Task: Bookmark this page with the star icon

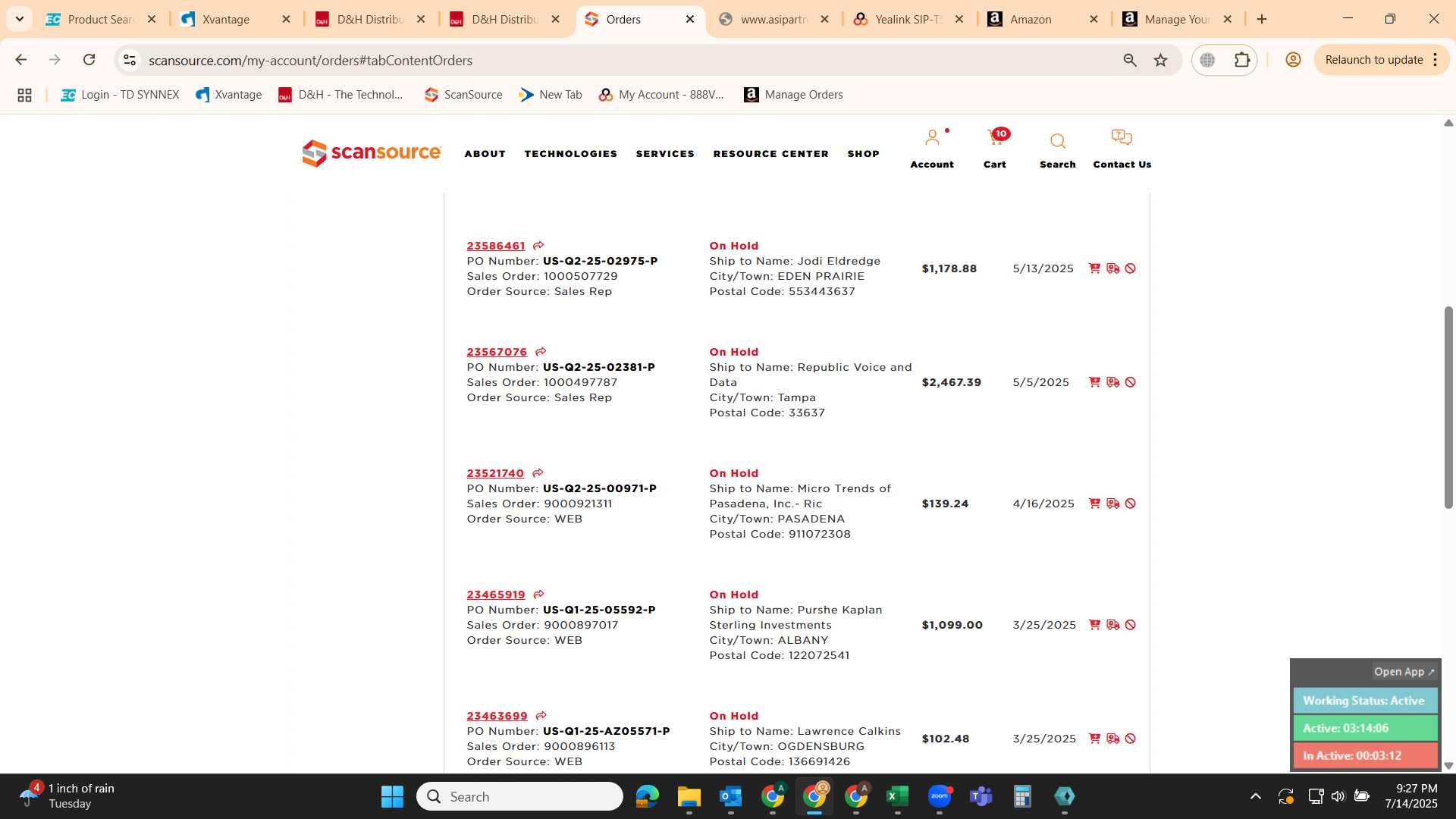Action: point(1160,60)
